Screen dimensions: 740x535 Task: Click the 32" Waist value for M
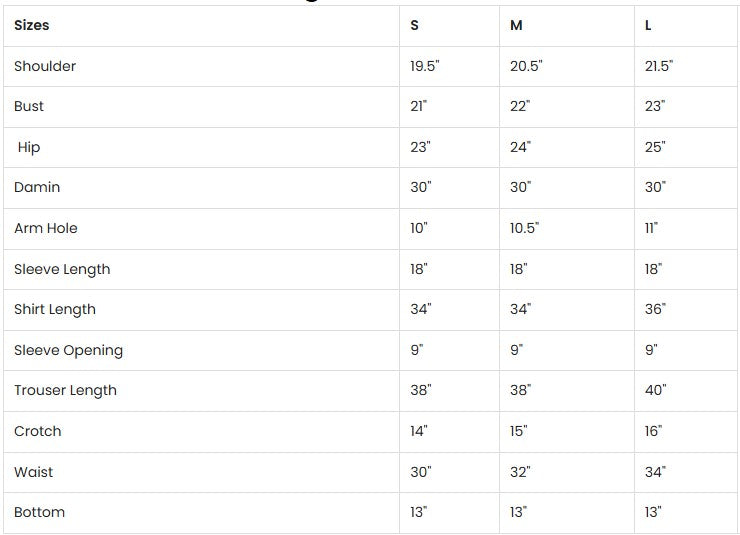click(x=520, y=472)
